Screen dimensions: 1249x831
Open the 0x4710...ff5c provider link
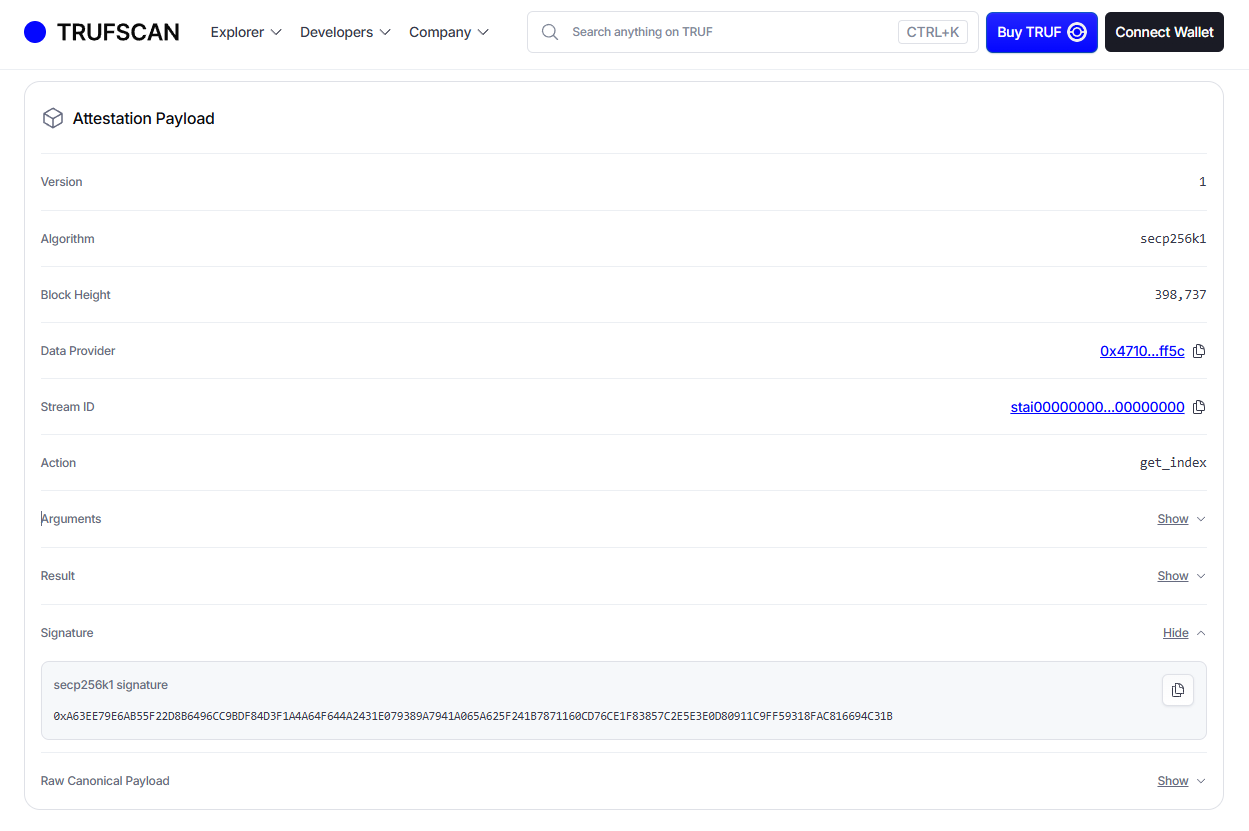coord(1141,350)
